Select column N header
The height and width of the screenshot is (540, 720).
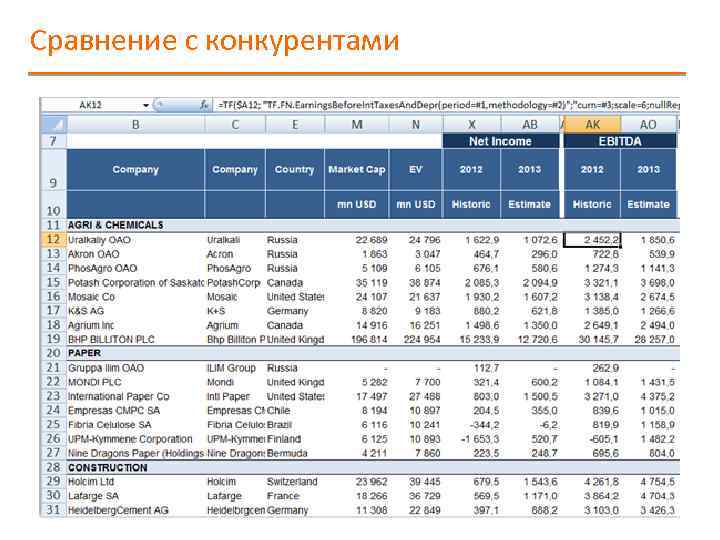click(416, 124)
